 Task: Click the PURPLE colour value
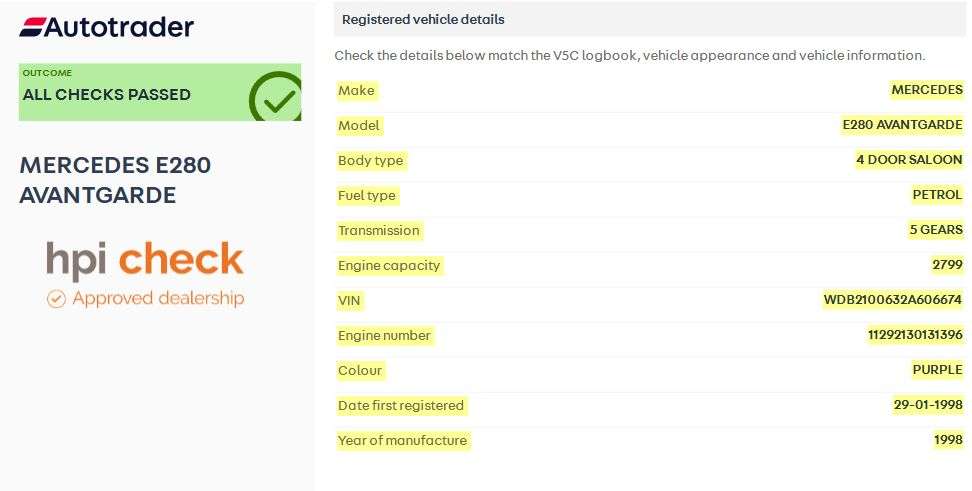click(937, 370)
